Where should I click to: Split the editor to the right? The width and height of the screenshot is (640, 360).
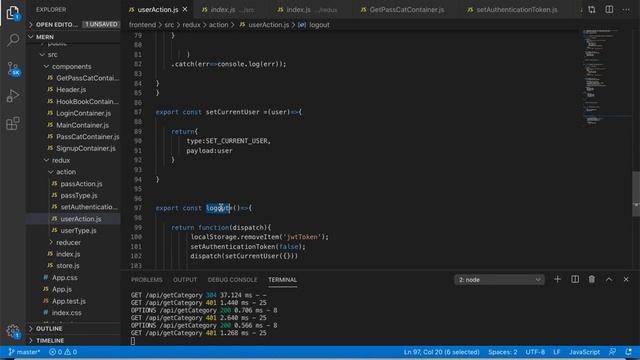(x=609, y=9)
